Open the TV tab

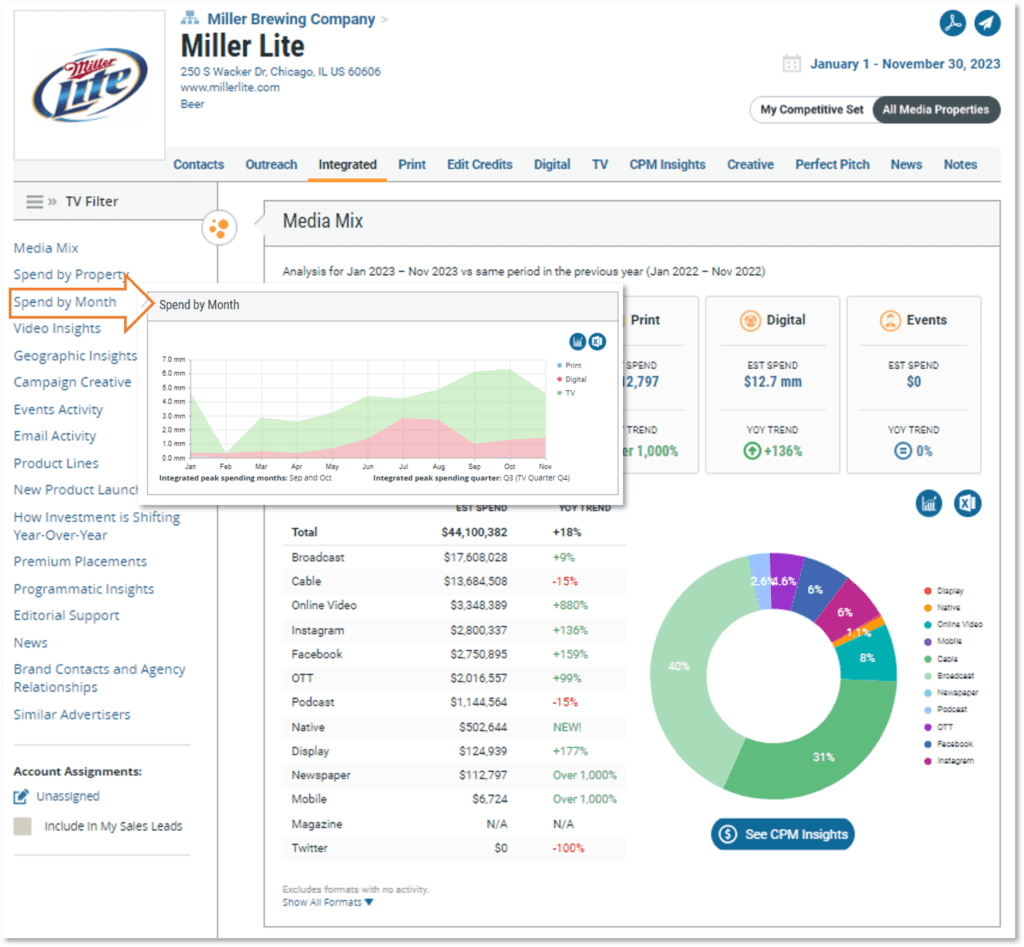(x=600, y=165)
